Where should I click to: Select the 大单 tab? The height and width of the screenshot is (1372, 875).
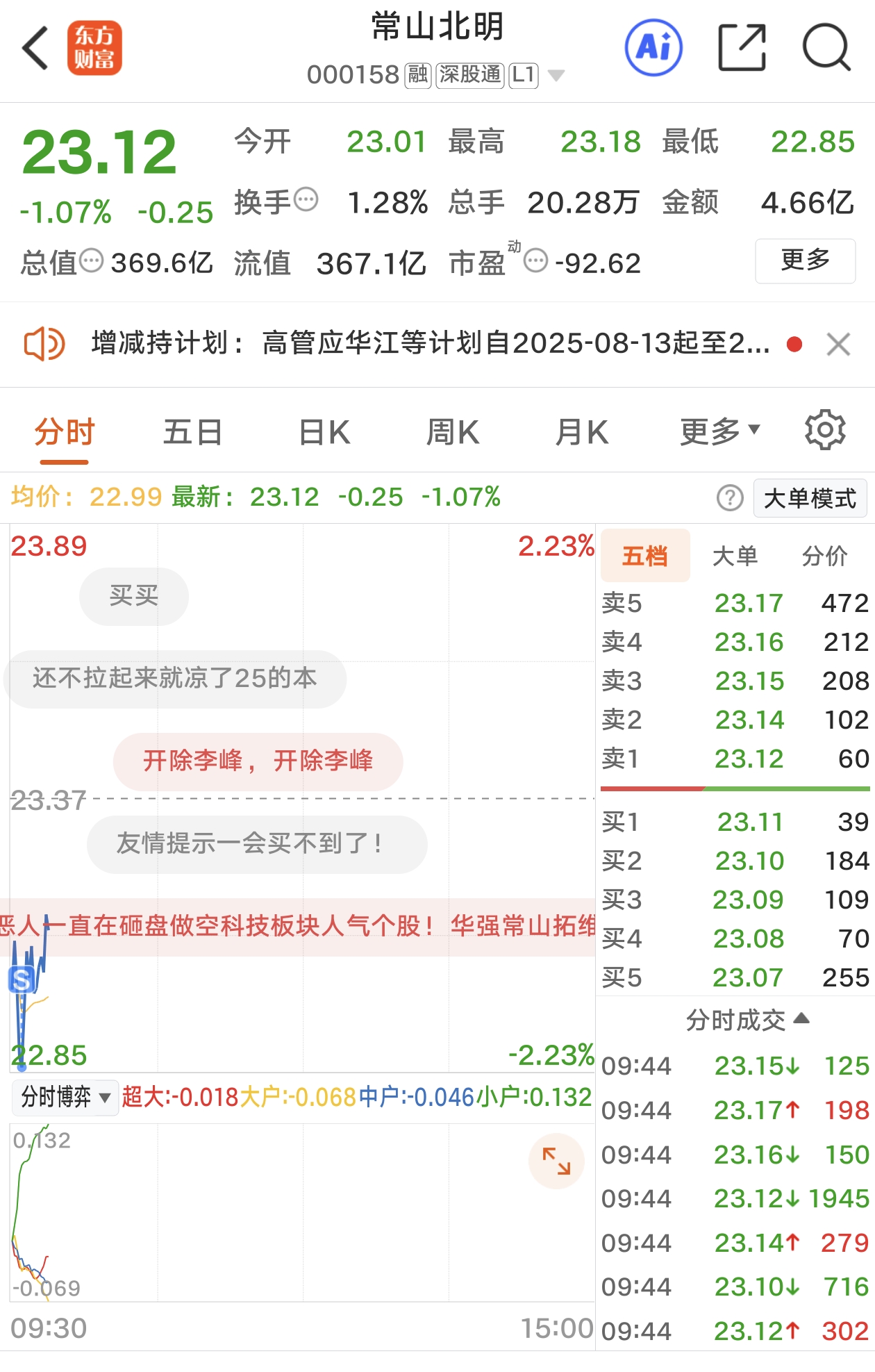735,556
